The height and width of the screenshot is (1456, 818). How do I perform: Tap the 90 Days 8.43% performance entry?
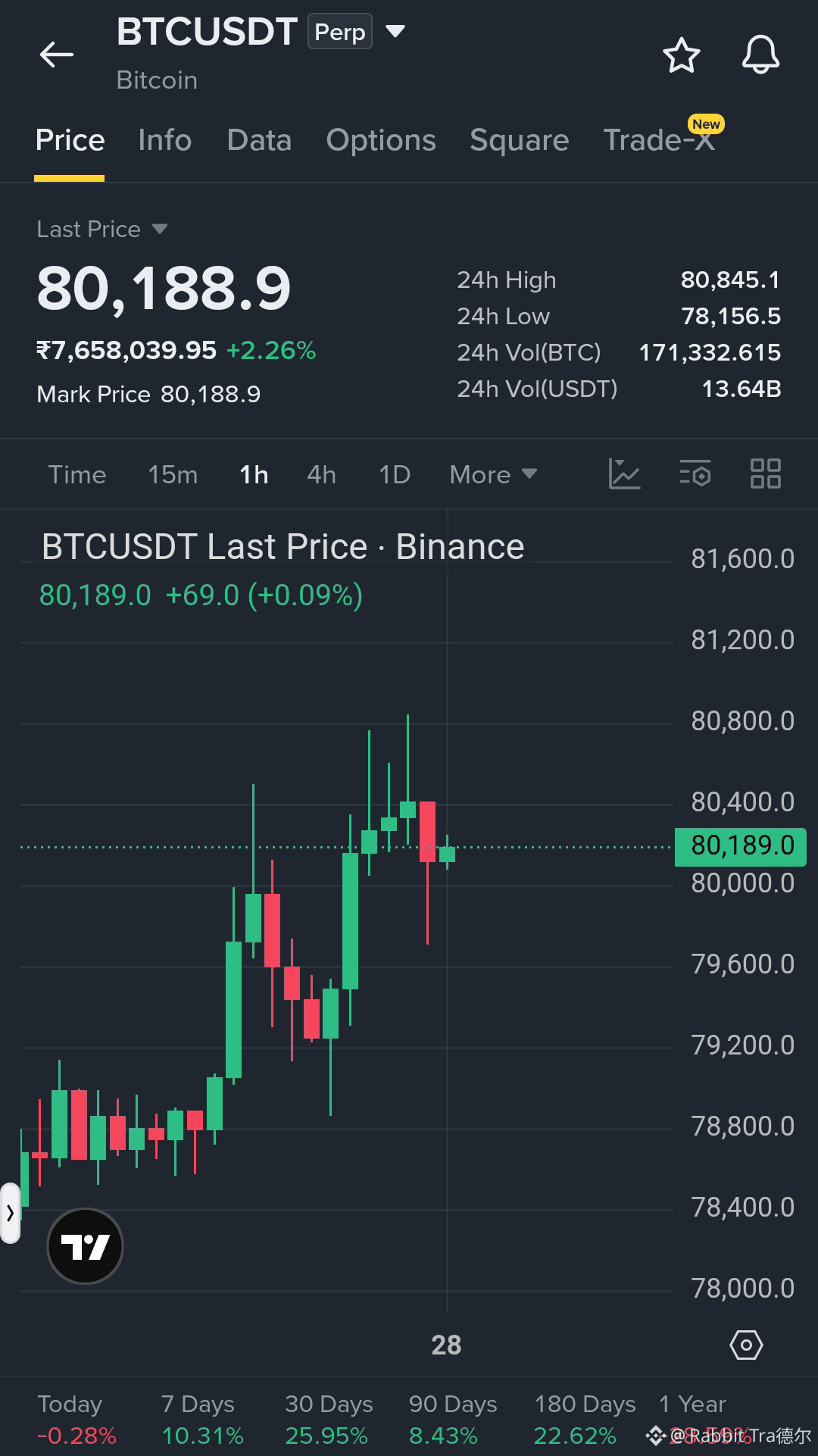pyautogui.click(x=452, y=1420)
